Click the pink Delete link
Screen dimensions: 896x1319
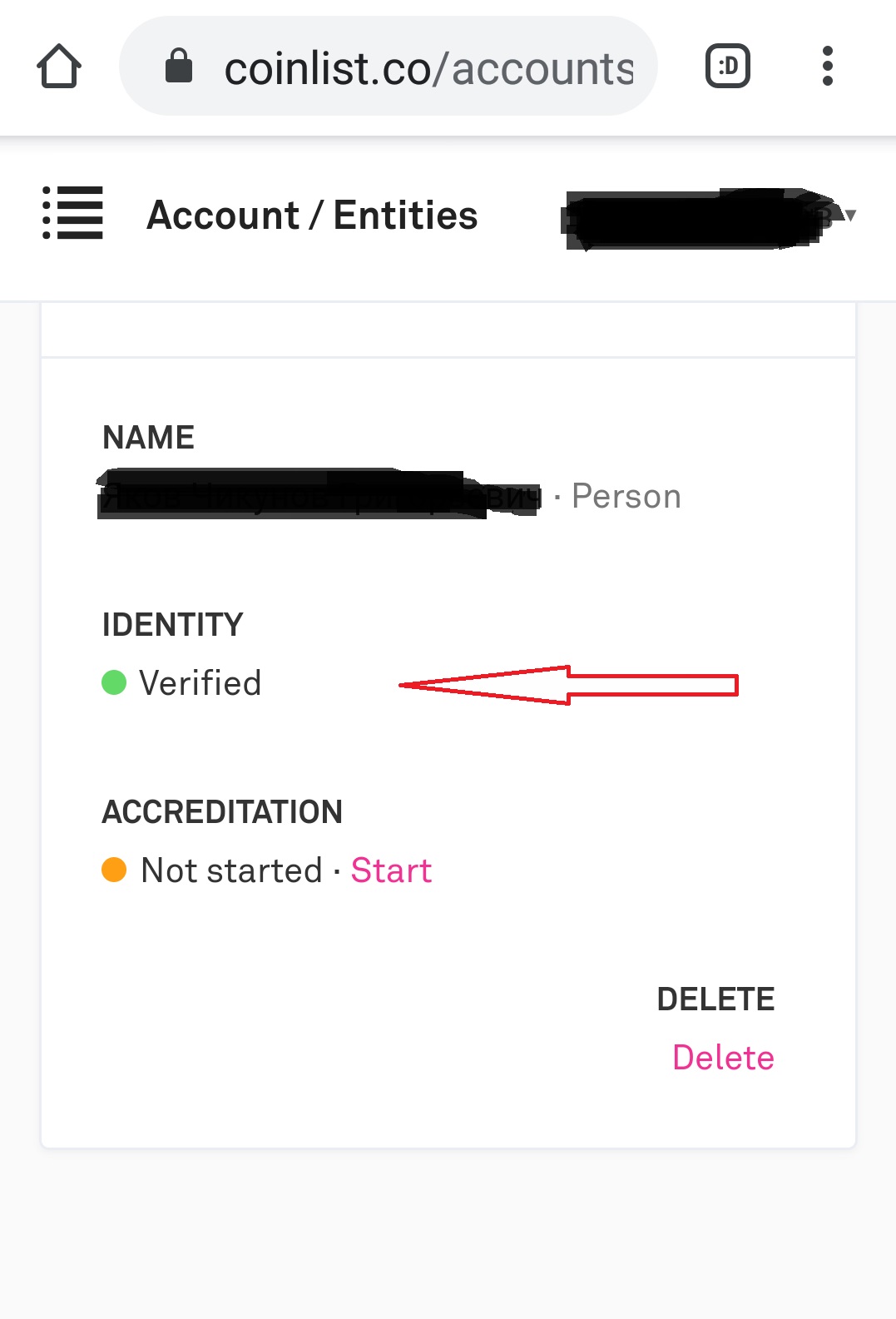pos(723,1058)
